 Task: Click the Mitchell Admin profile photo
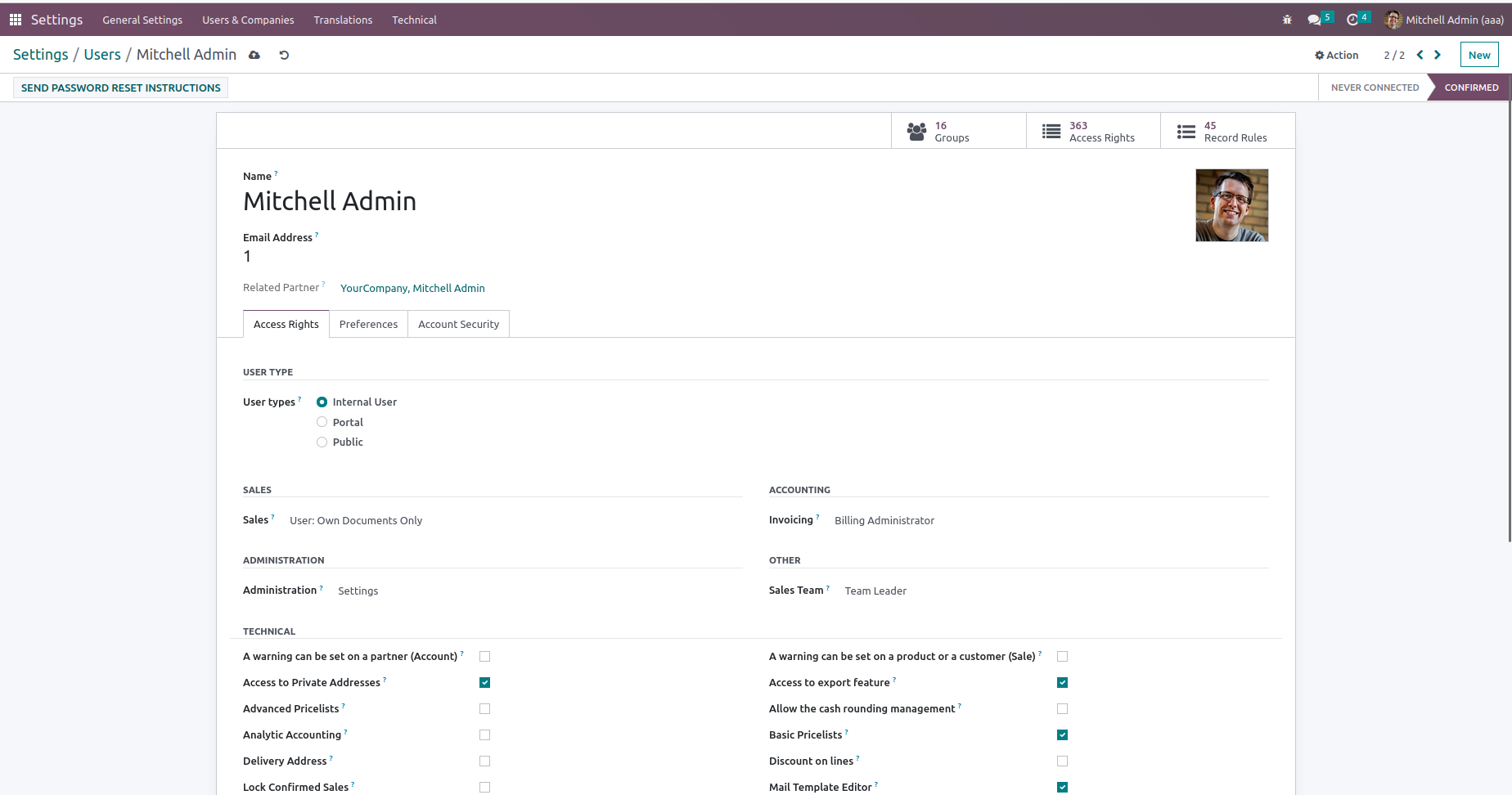pos(1231,205)
